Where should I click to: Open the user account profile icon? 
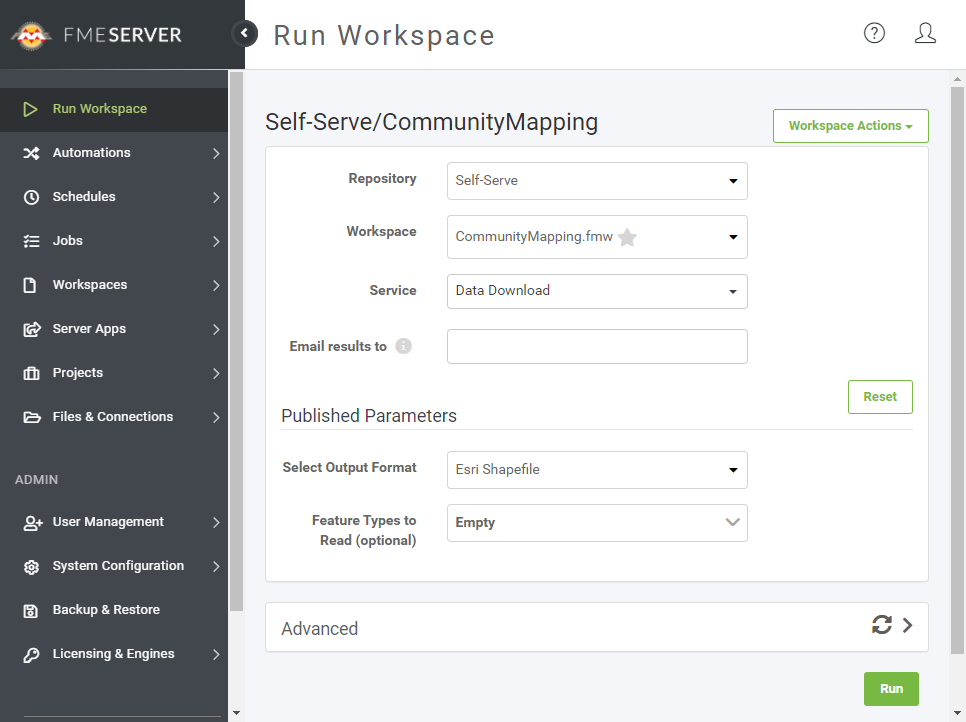[x=925, y=34]
